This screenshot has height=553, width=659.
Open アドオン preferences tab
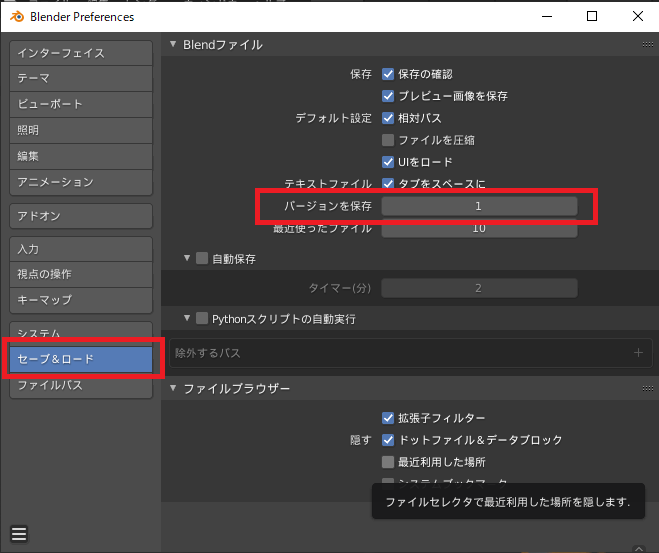click(x=81, y=216)
